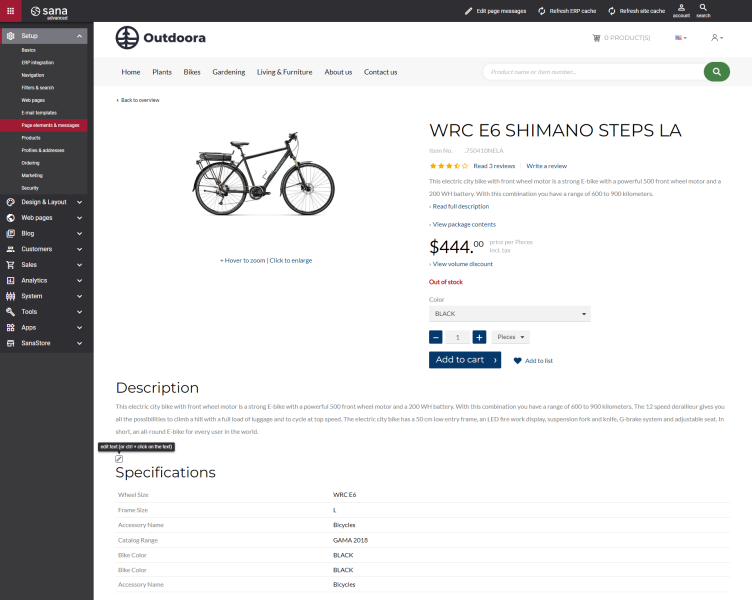Click the Analytics chart icon
Viewport: 752px width, 600px height.
coord(11,281)
